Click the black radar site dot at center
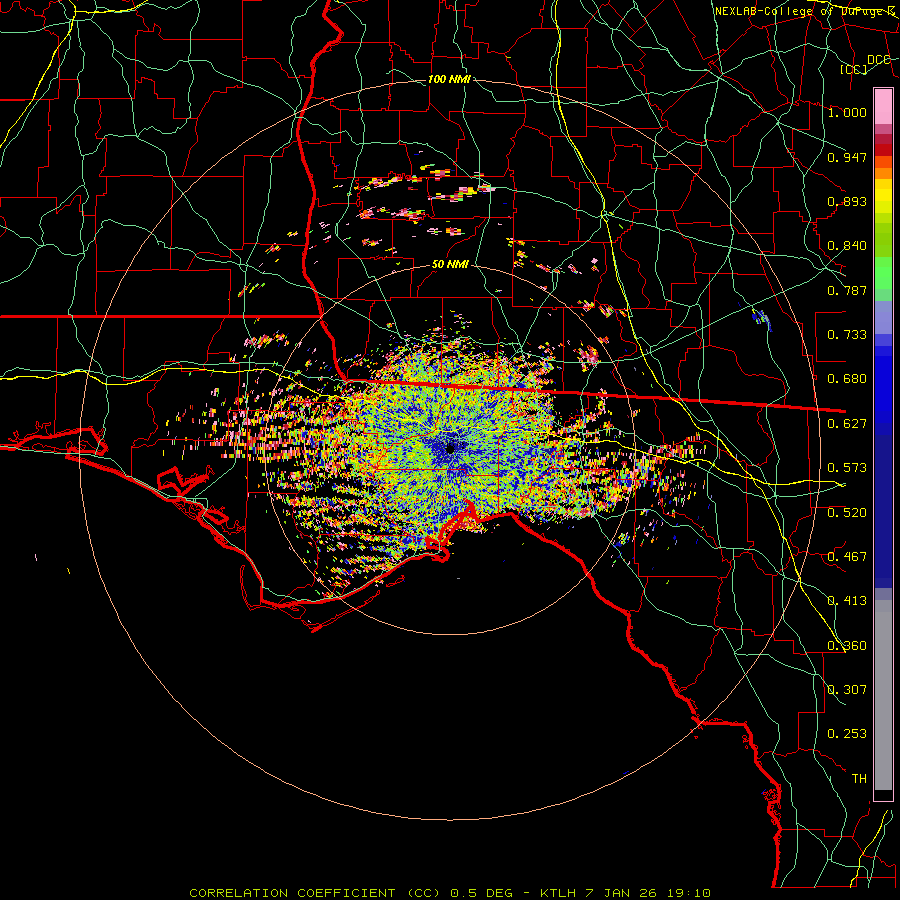The width and height of the screenshot is (900, 900). [x=450, y=448]
